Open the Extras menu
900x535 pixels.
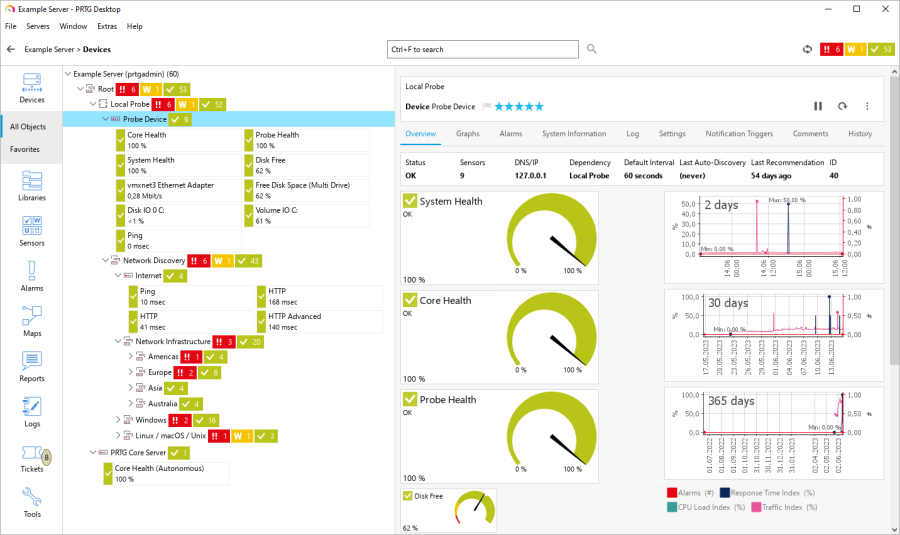106,26
